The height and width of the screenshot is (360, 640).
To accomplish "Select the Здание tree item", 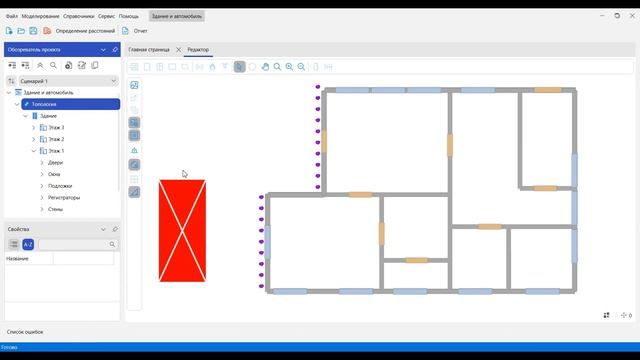I will point(49,116).
